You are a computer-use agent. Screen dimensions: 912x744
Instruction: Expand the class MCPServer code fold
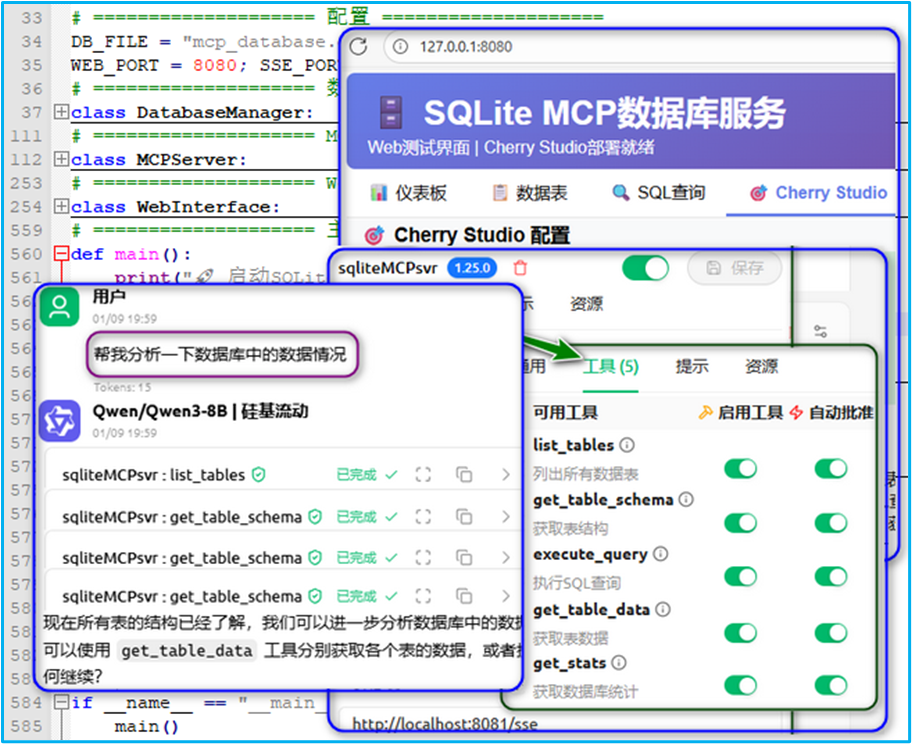[x=61, y=159]
